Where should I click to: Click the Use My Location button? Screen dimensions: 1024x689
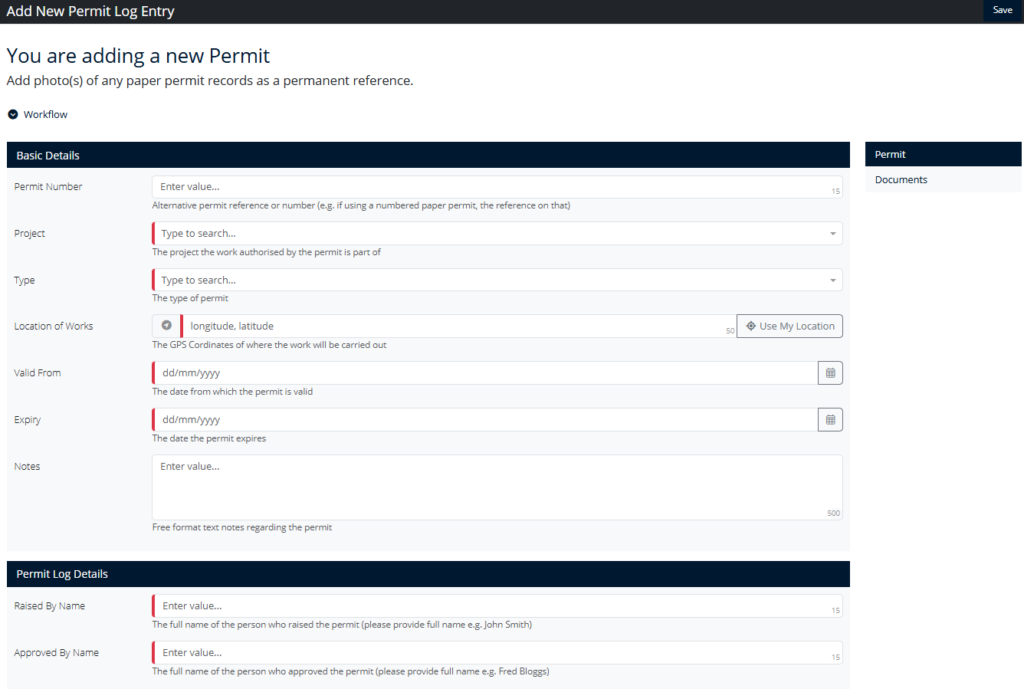(x=790, y=326)
